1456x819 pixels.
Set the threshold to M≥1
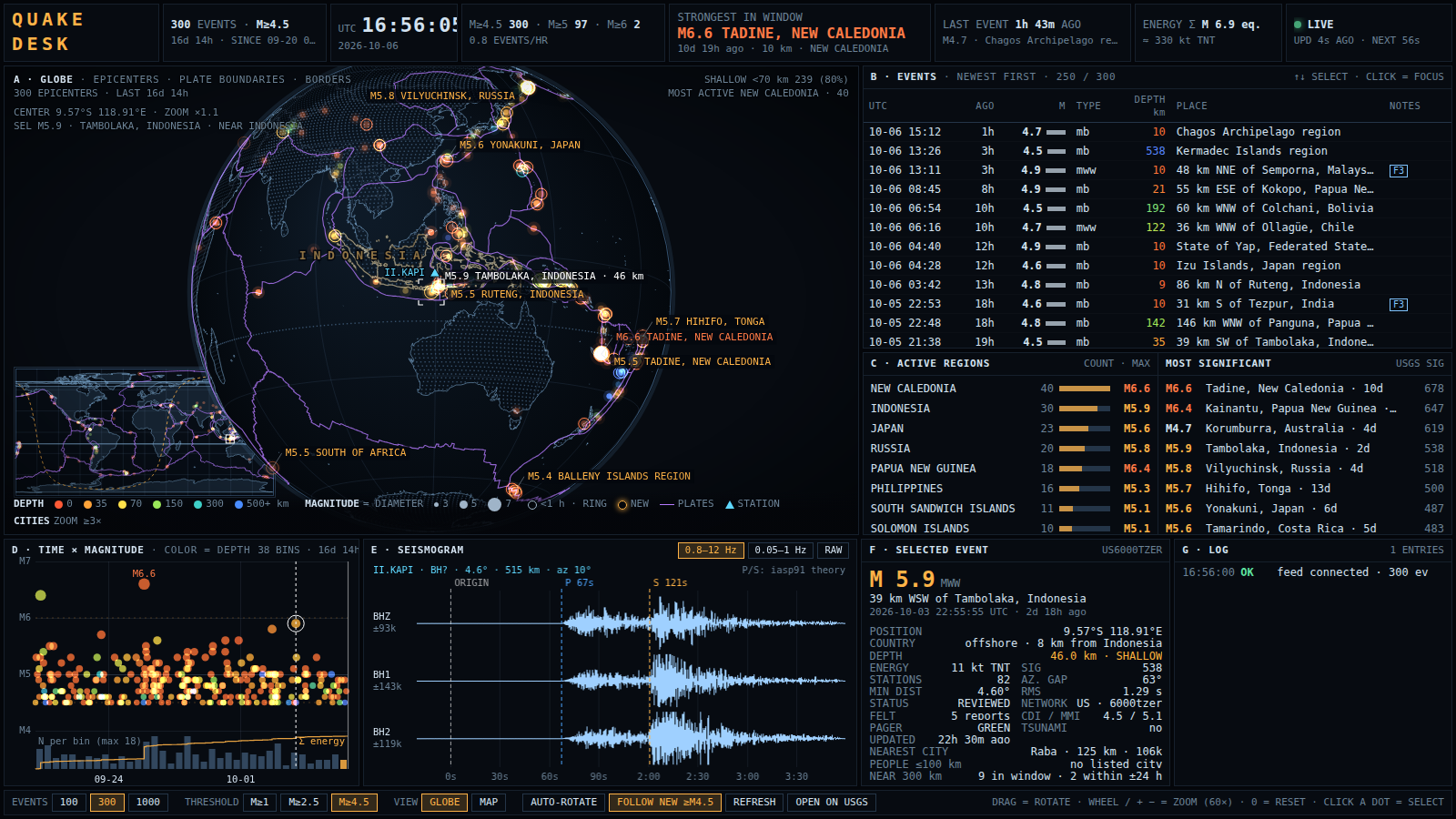[x=259, y=802]
